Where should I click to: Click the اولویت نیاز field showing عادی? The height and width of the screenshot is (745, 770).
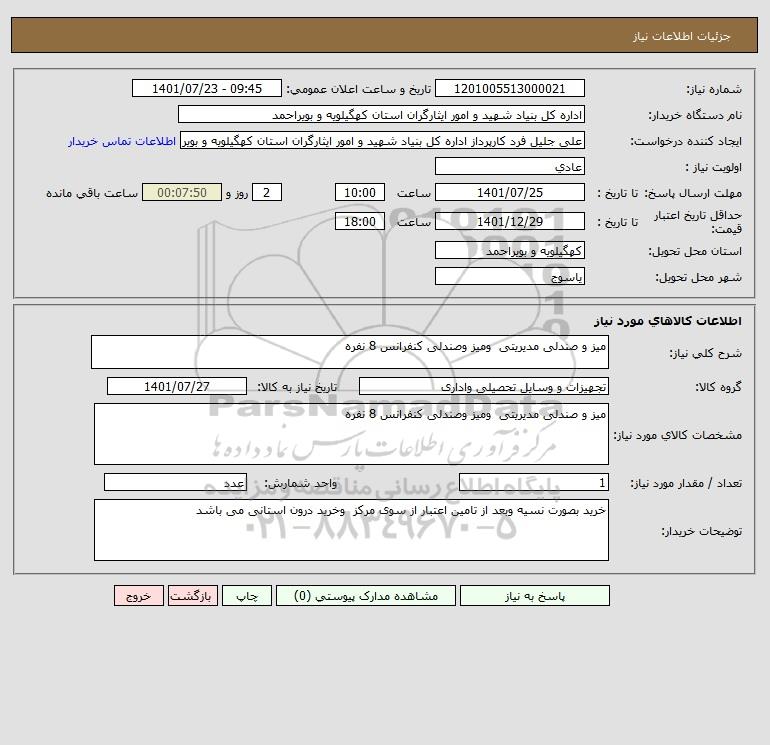[510, 167]
